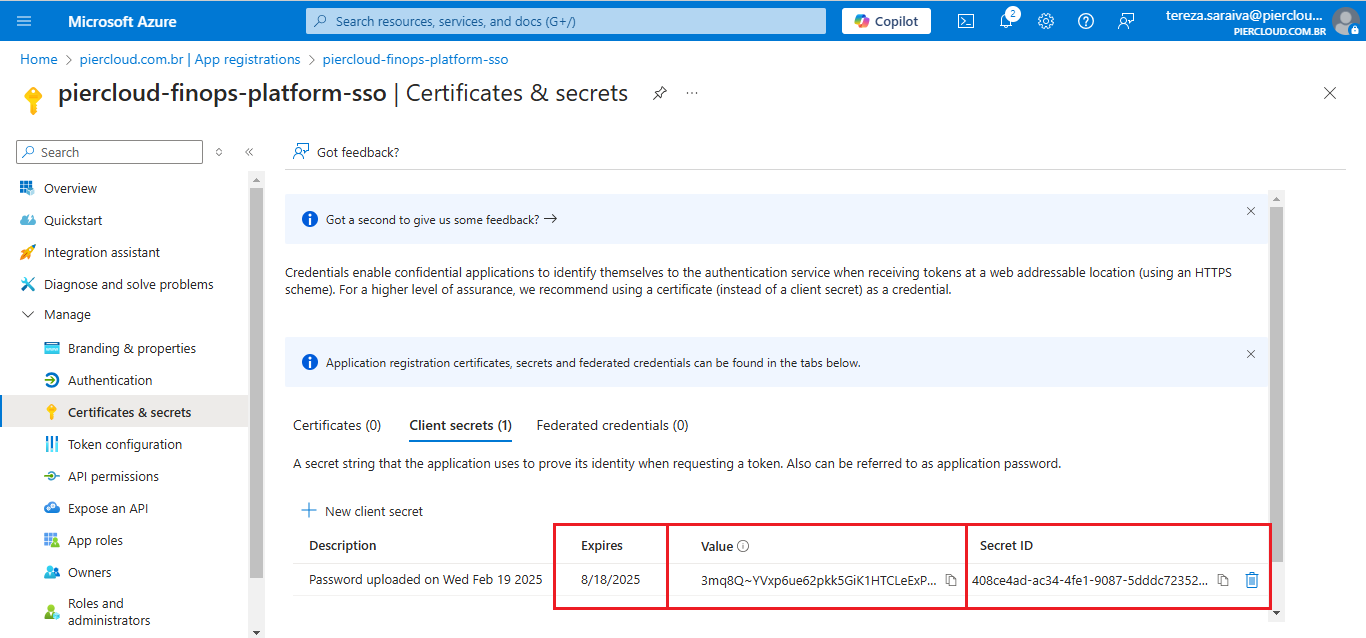Navigate to Home breadcrumb link
This screenshot has width=1366, height=638.
pos(39,59)
